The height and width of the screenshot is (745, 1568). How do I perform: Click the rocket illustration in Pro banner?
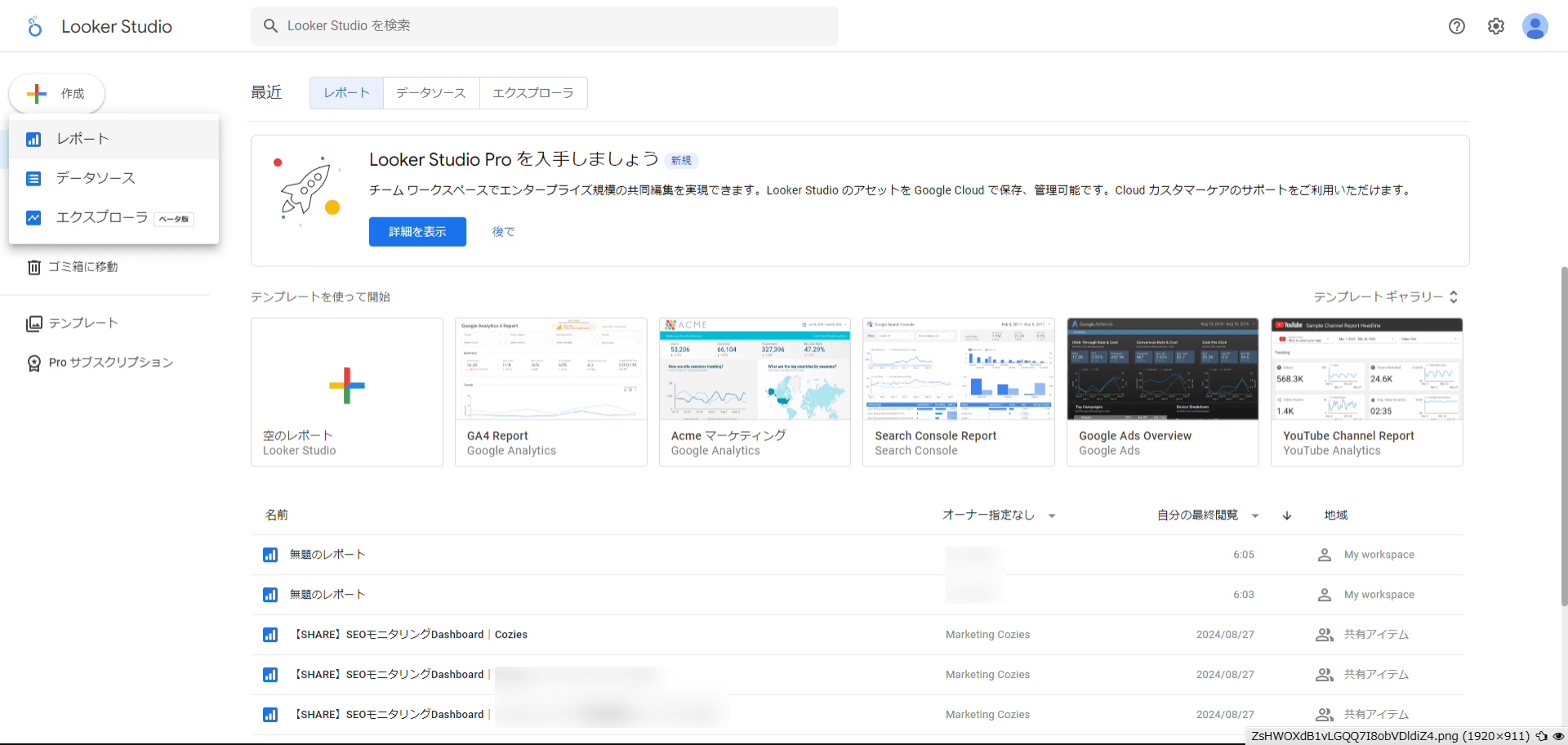click(x=307, y=190)
